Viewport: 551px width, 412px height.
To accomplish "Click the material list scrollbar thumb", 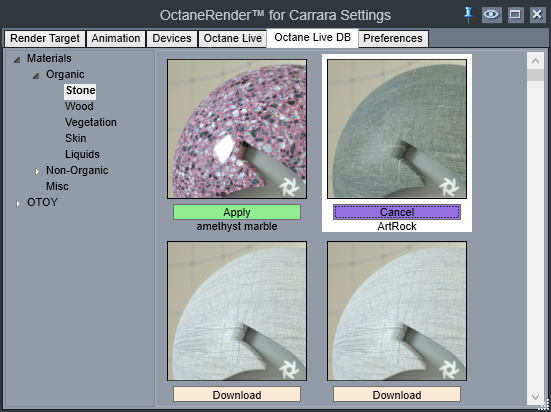I will [x=535, y=75].
